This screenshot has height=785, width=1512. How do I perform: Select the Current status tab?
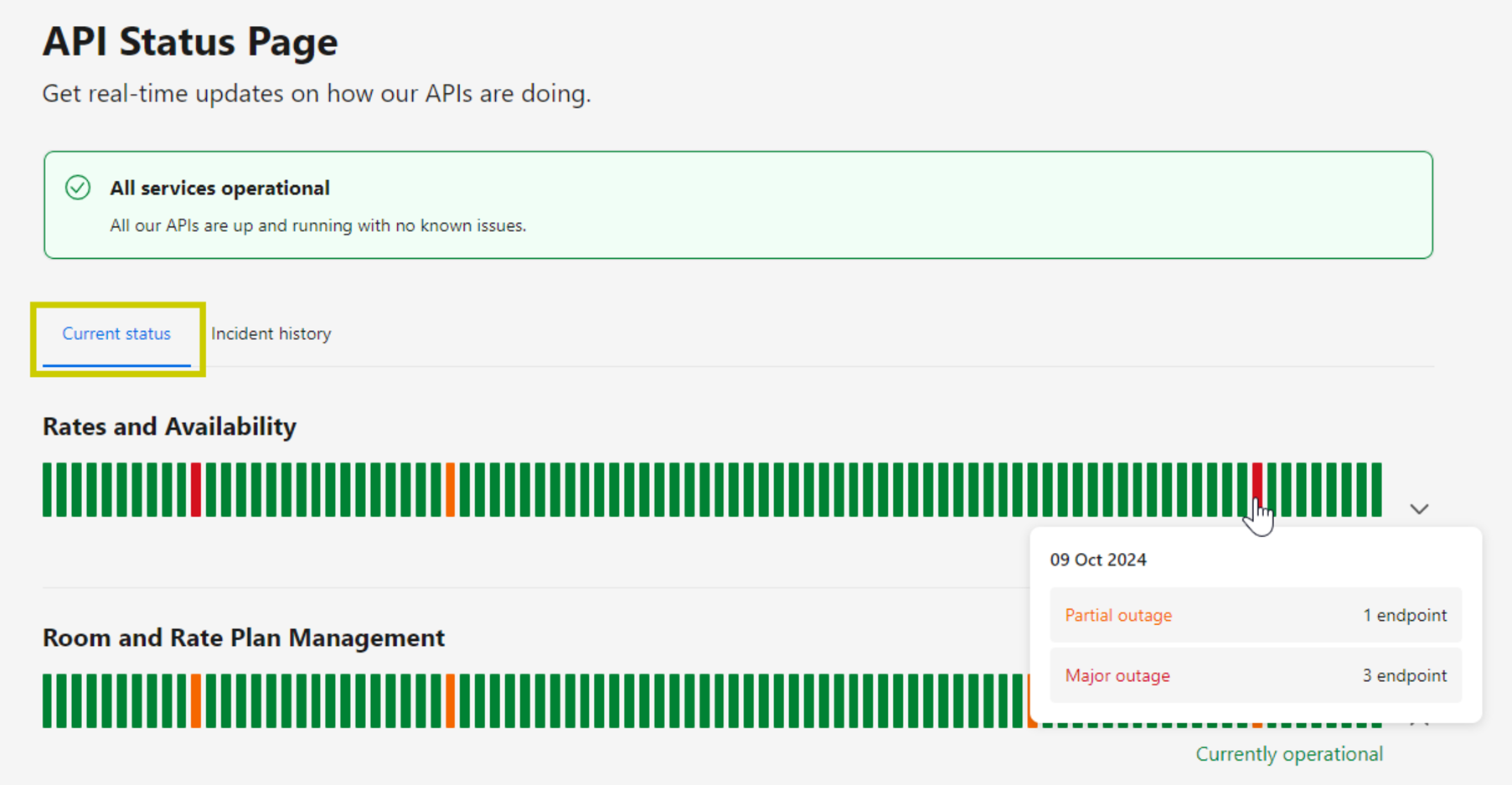tap(116, 333)
